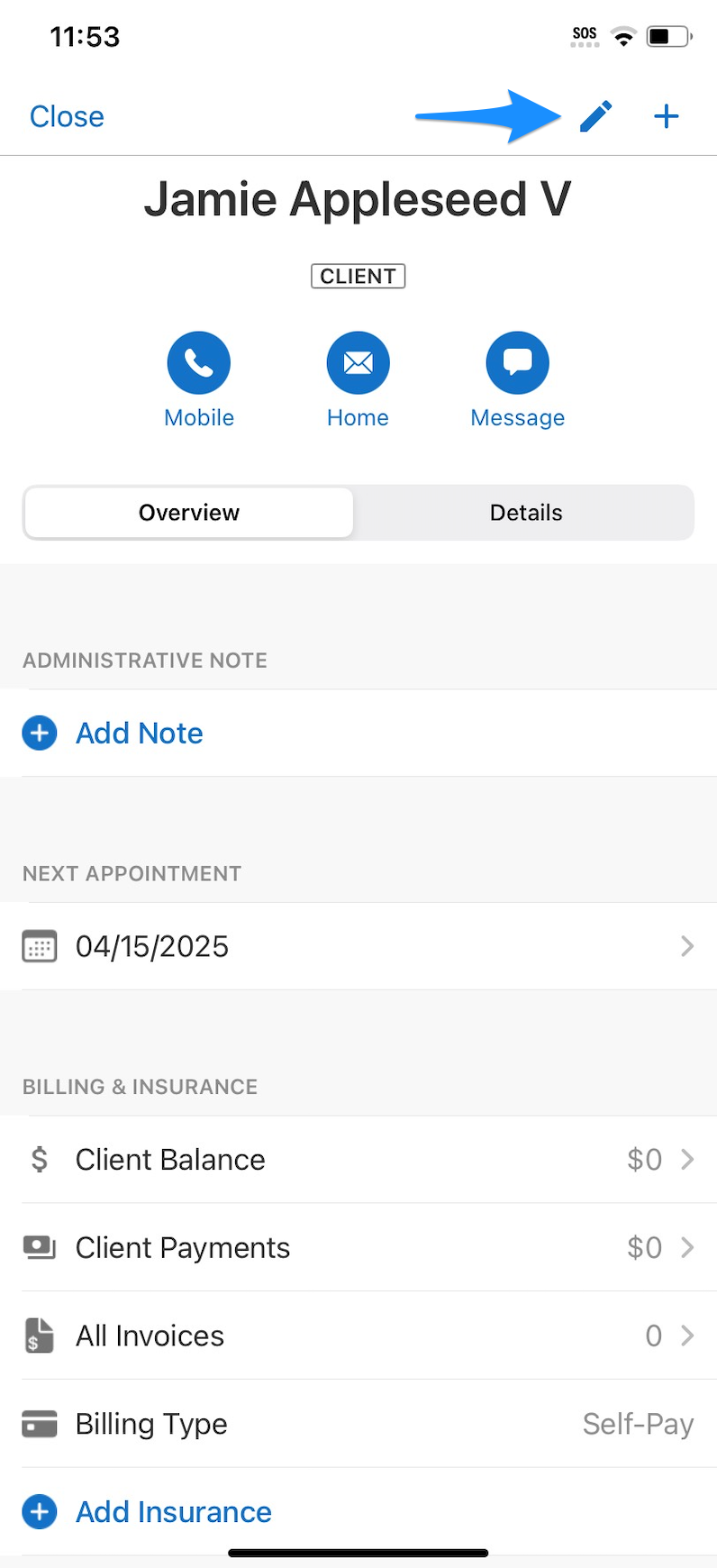Image resolution: width=717 pixels, height=1568 pixels.
Task: Tap the Self-Pay billing type value
Action: click(x=638, y=1424)
